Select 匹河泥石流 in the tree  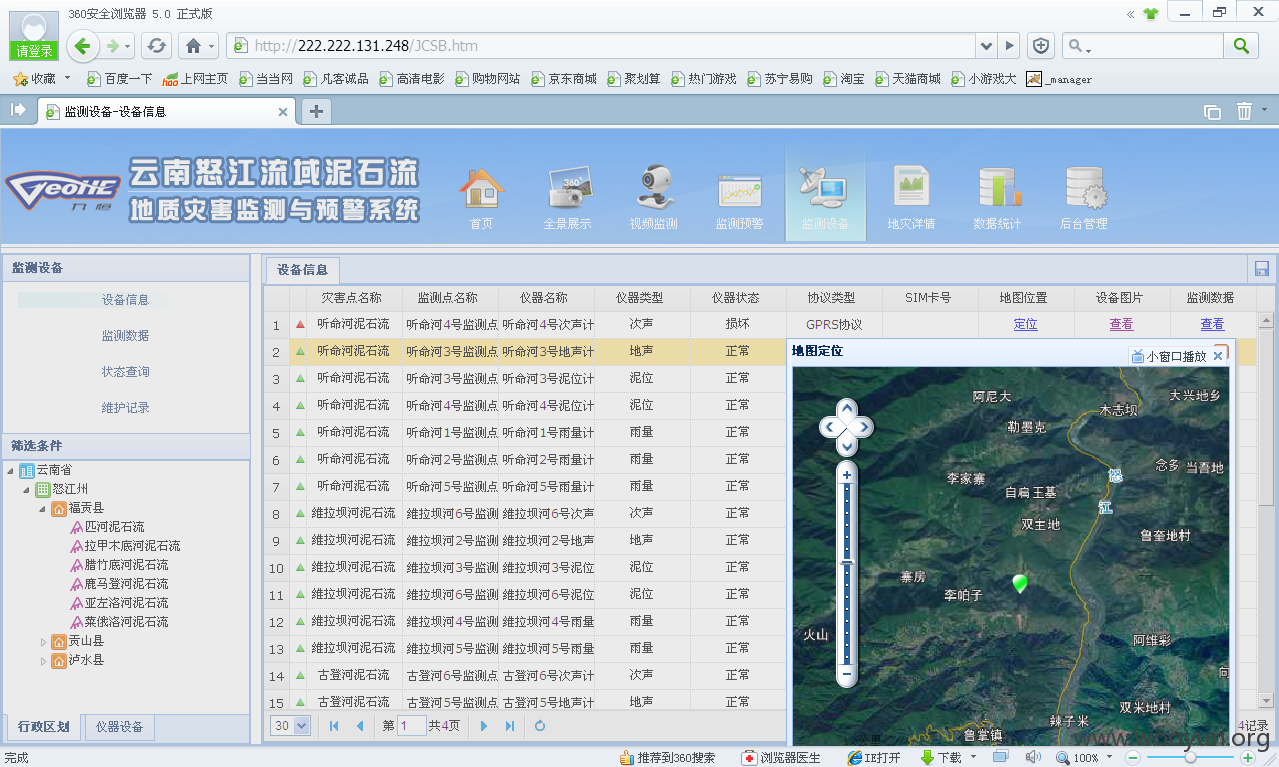coord(114,527)
